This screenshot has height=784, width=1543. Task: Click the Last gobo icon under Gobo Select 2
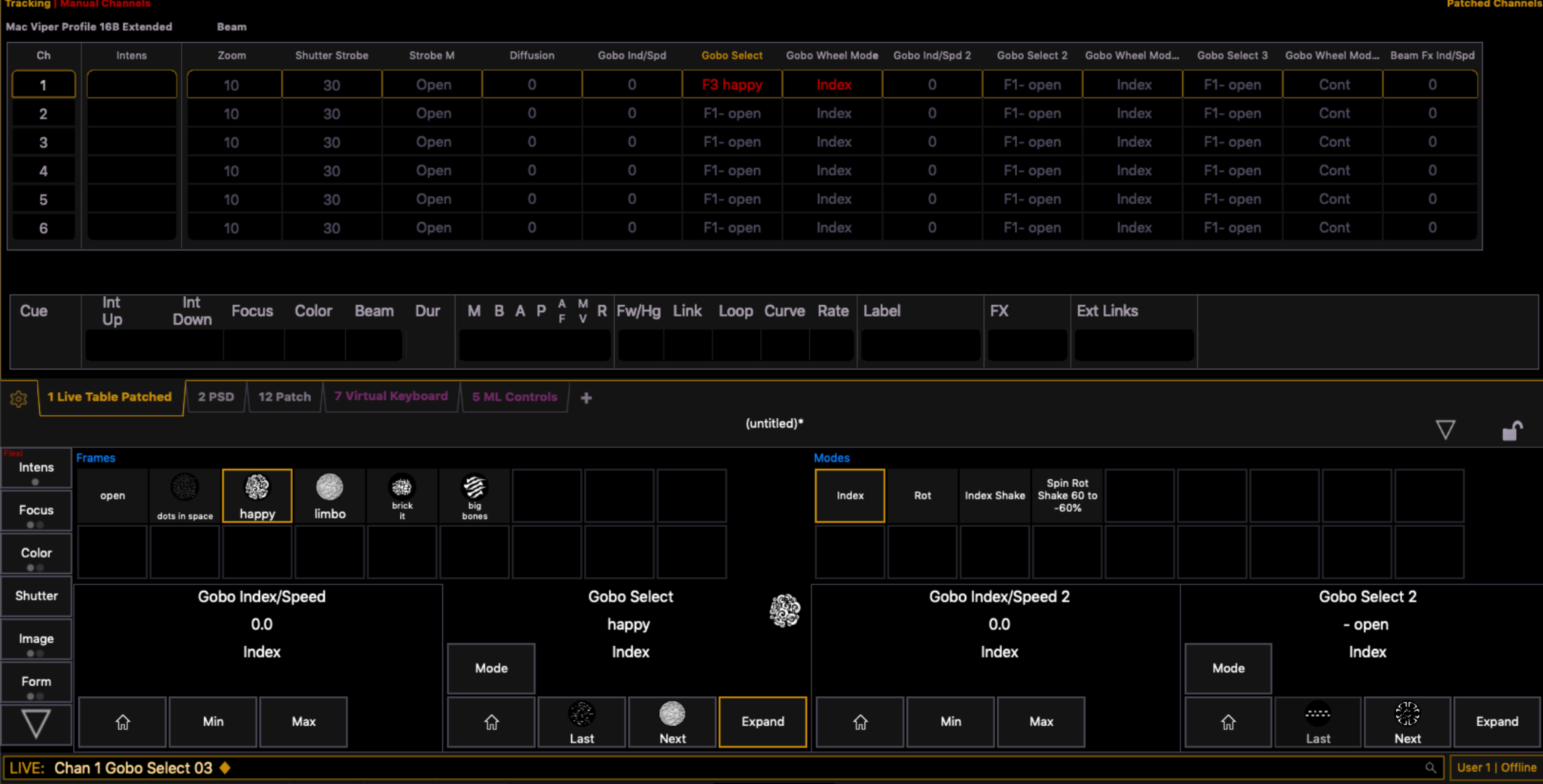click(x=1318, y=721)
